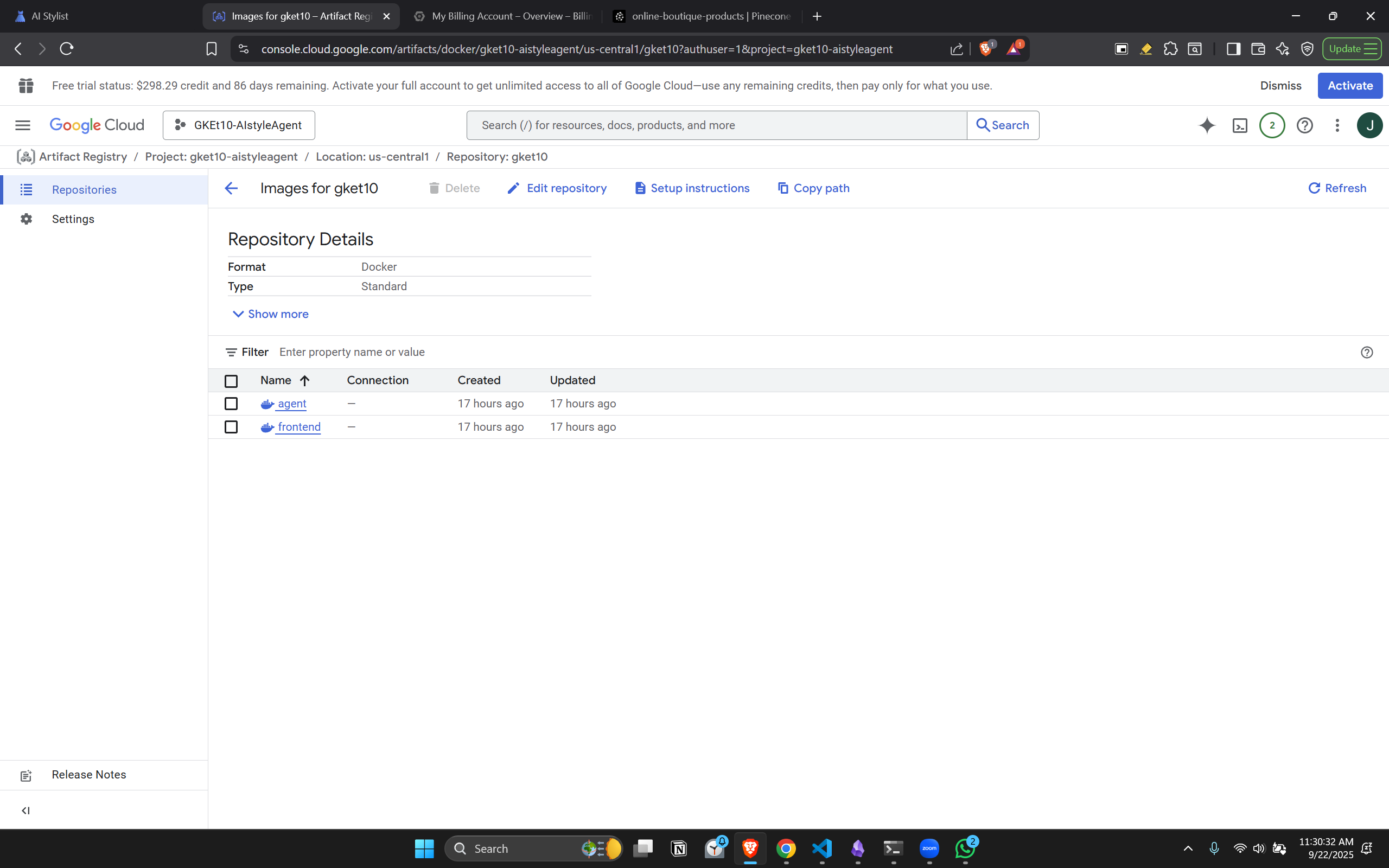The width and height of the screenshot is (1389, 868).
Task: Open the frontend image link
Action: tap(298, 426)
